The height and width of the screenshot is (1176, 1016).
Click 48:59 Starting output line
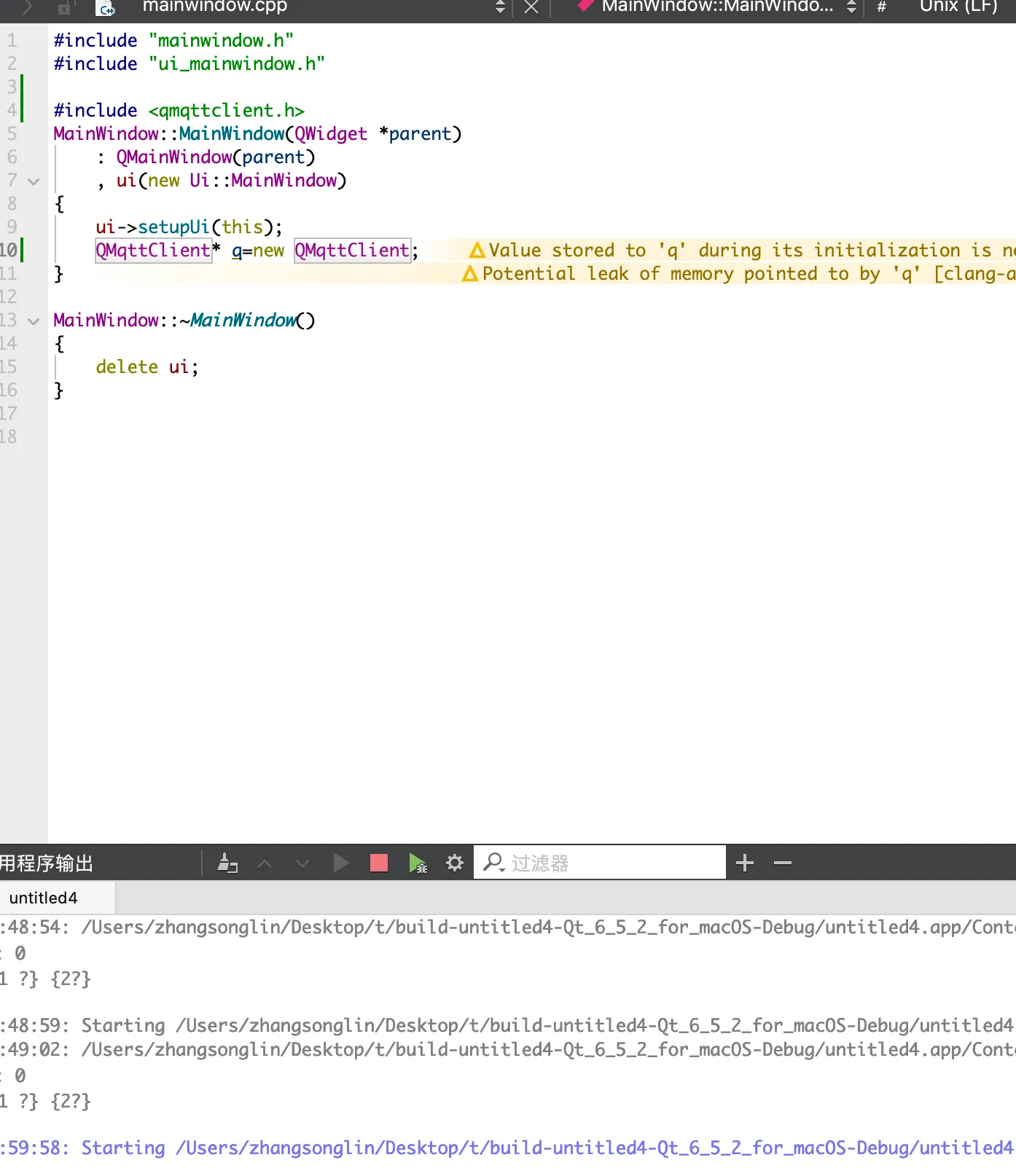click(507, 1026)
